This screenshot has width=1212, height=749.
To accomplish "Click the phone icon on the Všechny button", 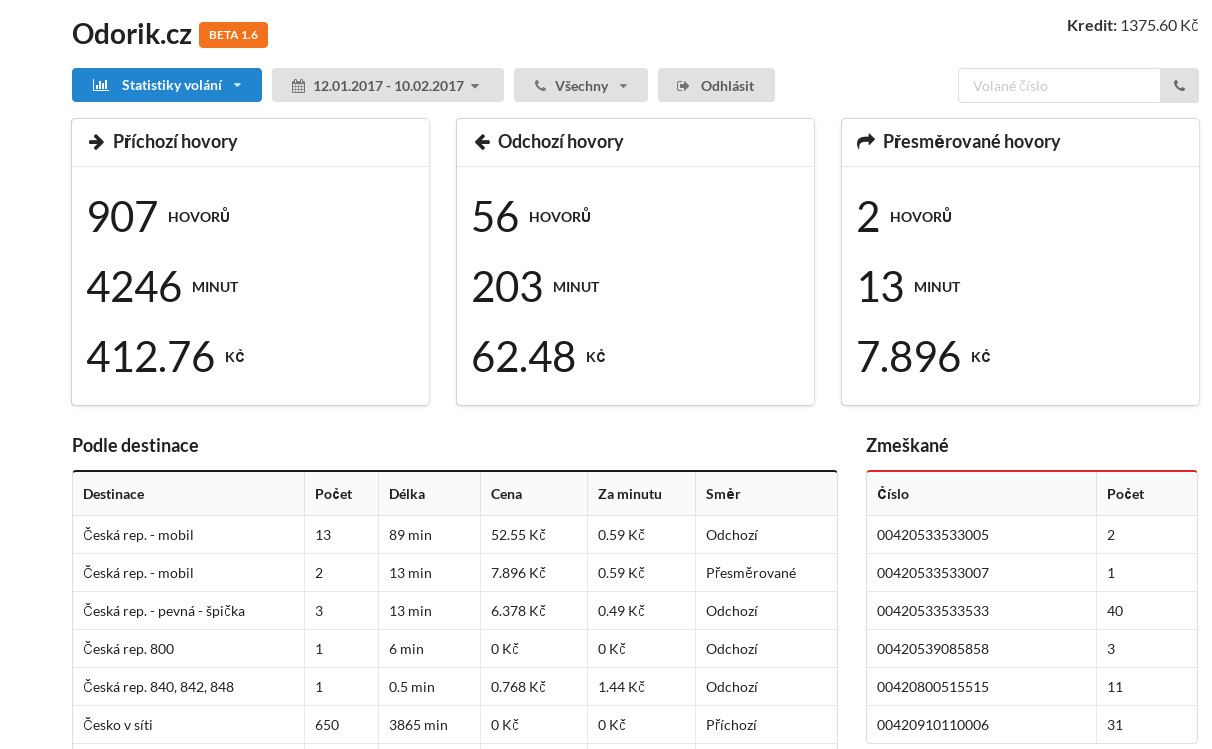I will pyautogui.click(x=540, y=86).
